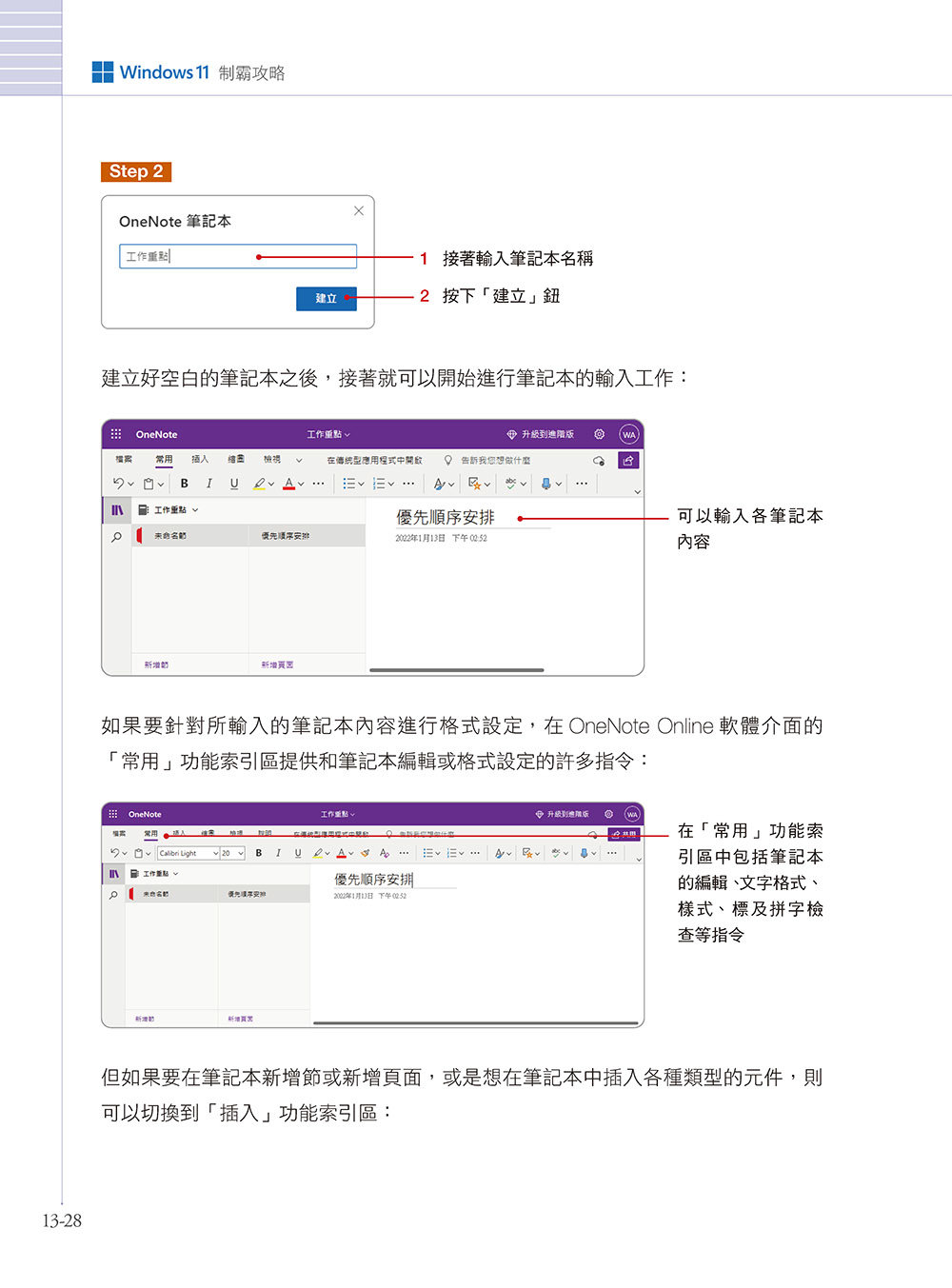Image resolution: width=952 pixels, height=1288 pixels.
Task: Toggle Underline in the second OneNote screenshot
Action: click(x=298, y=853)
